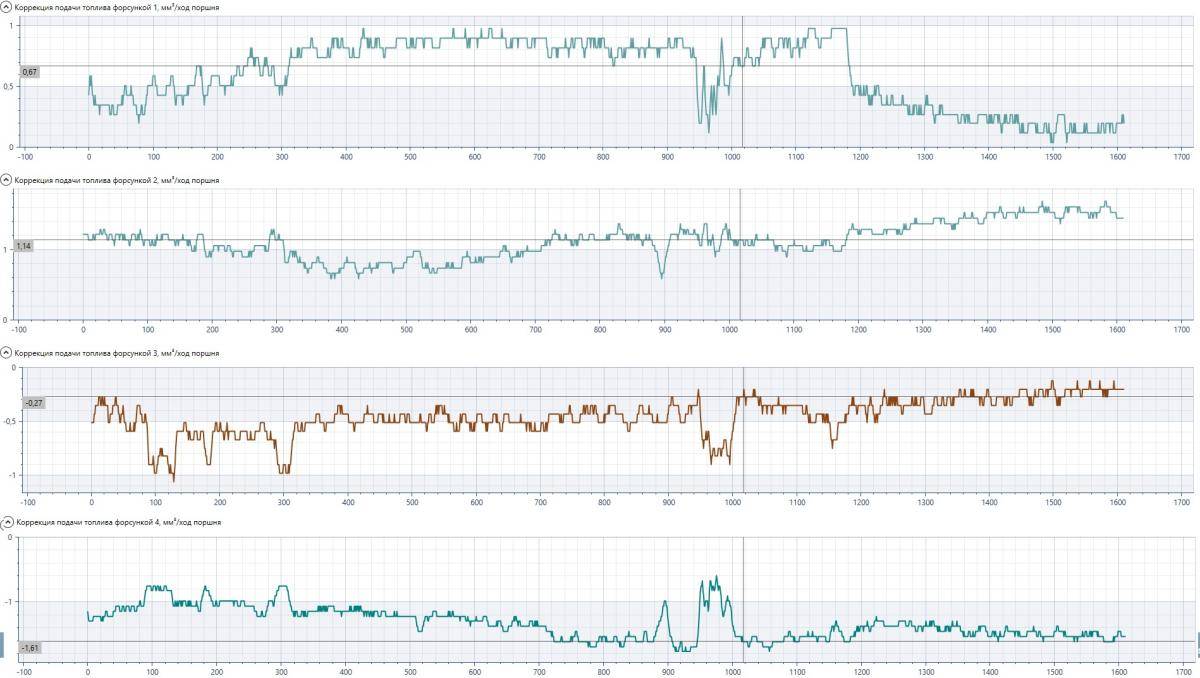This screenshot has width=1200, height=678.
Task: Collapse the injector 3 fuel correction chart
Action: 6,353
